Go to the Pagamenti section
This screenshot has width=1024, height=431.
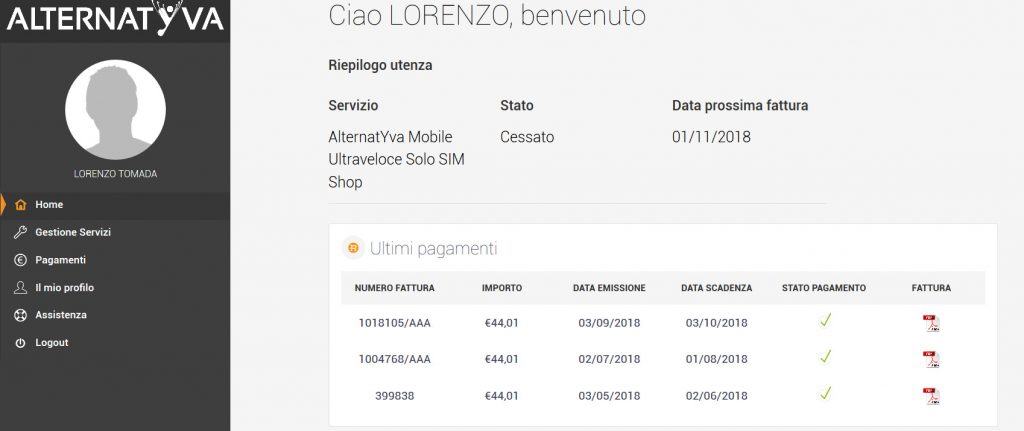pos(60,260)
